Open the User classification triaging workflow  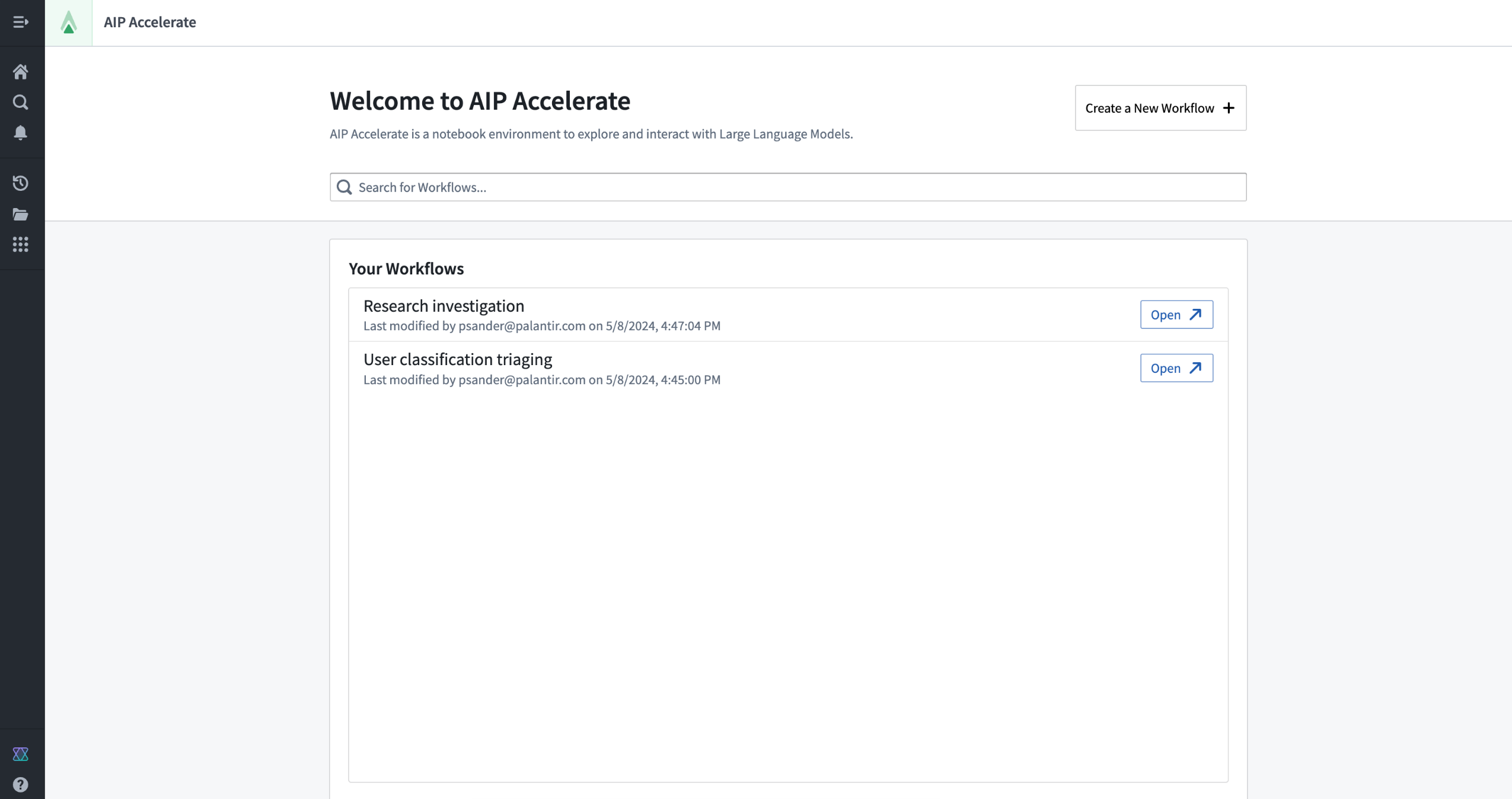(1176, 368)
